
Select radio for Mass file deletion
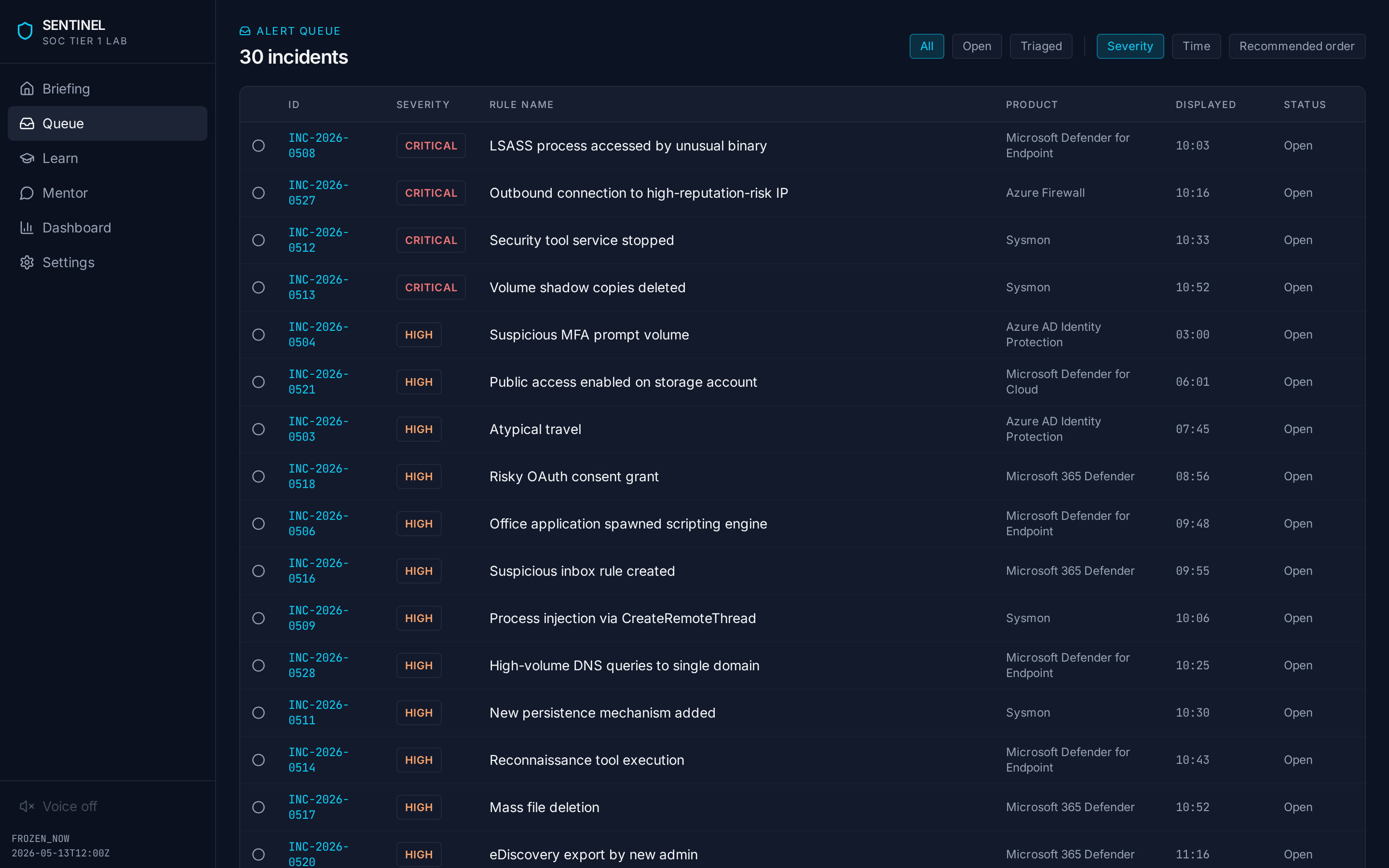click(x=259, y=807)
